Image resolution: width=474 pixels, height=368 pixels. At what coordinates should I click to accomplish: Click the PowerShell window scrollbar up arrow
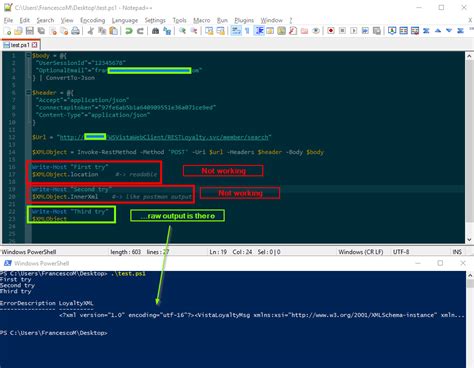[x=470, y=275]
